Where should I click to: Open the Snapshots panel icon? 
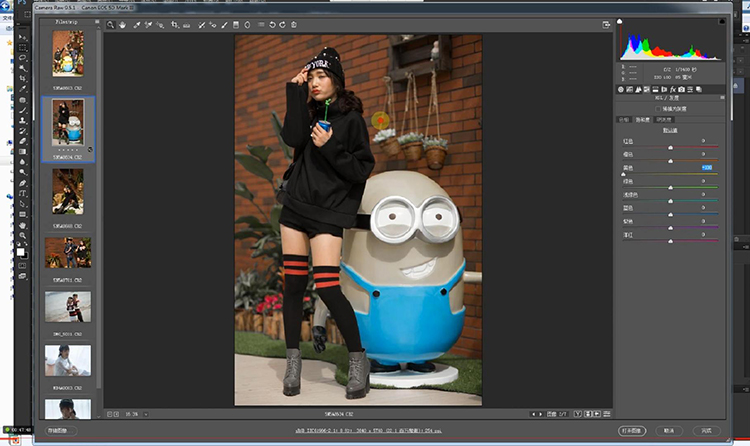(x=699, y=89)
